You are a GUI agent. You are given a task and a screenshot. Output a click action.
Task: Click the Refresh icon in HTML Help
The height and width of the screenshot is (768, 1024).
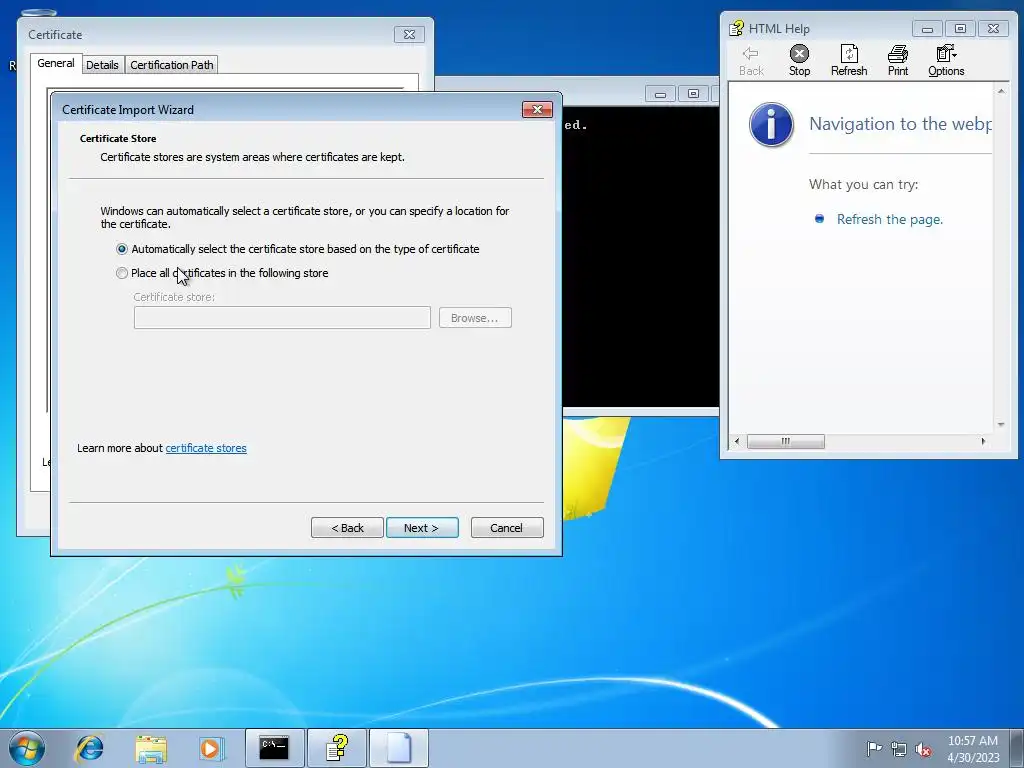[x=848, y=60]
